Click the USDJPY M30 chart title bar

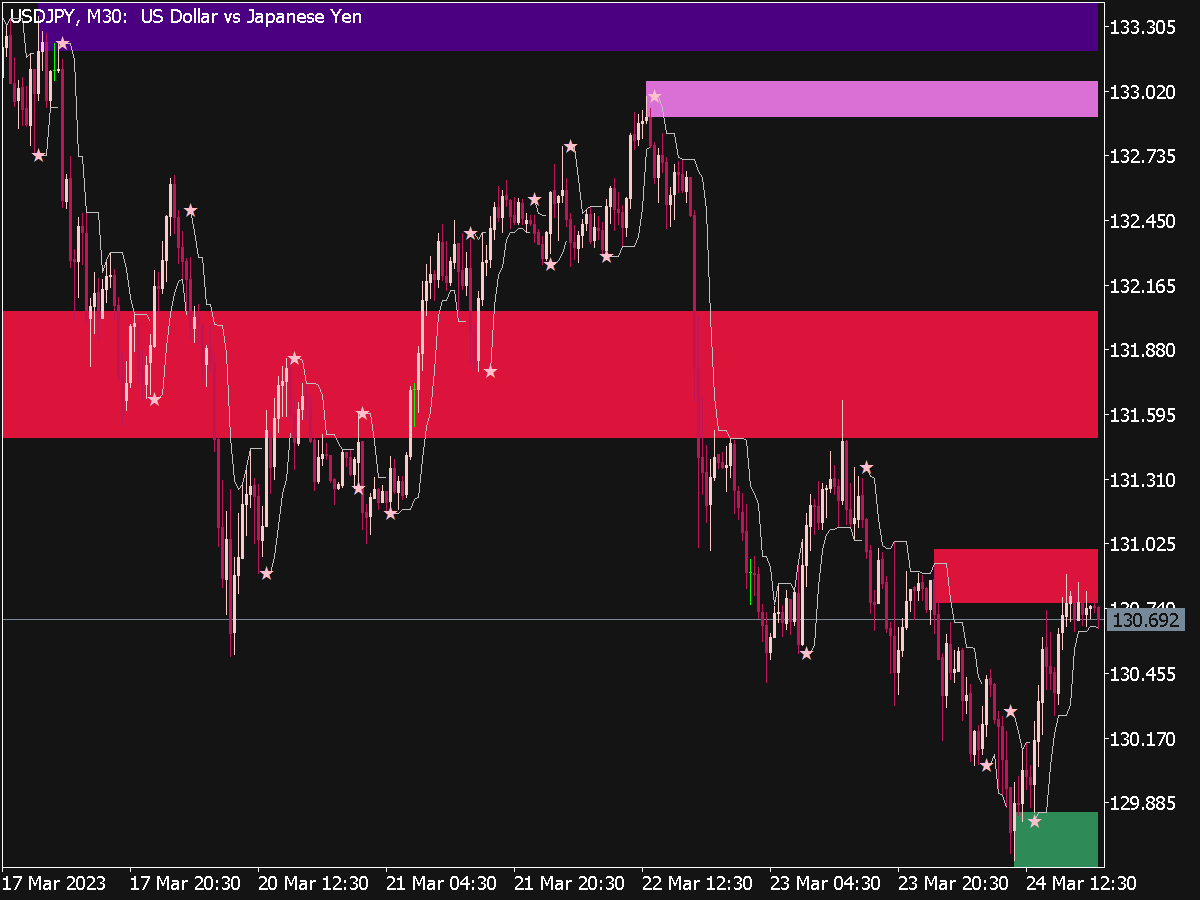[x=180, y=16]
